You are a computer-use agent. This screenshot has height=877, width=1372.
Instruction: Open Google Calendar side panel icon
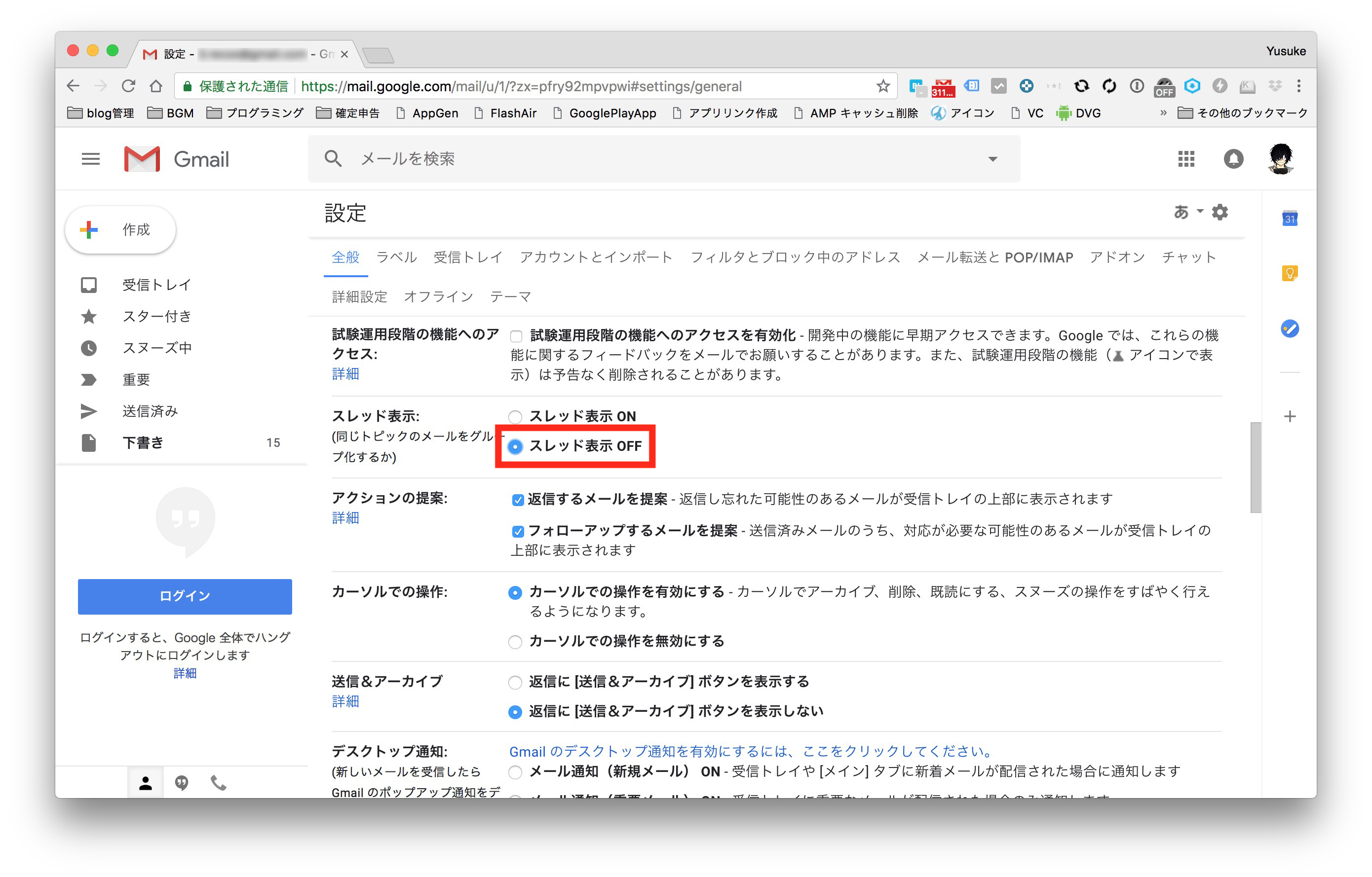click(x=1290, y=219)
